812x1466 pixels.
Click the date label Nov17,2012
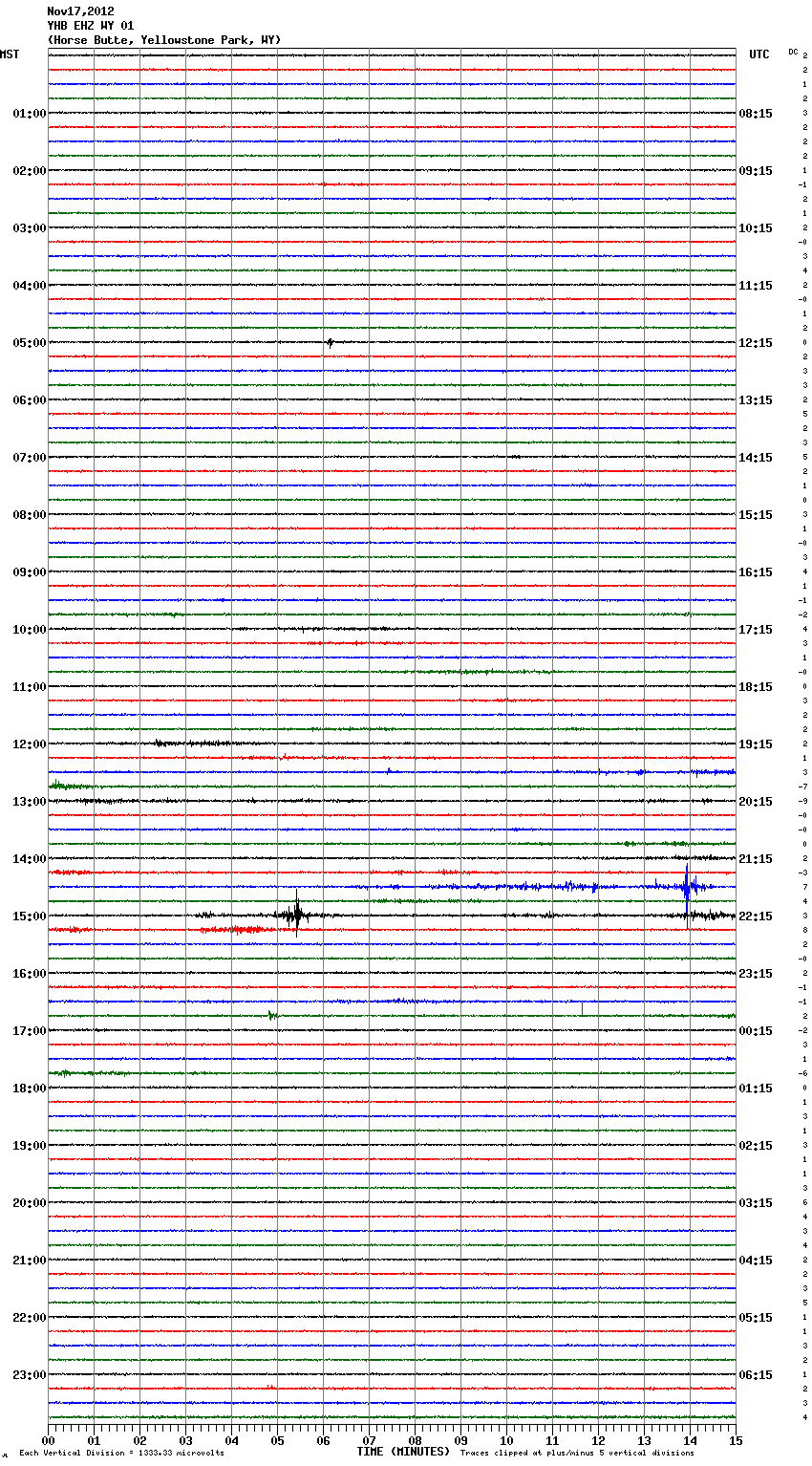pyautogui.click(x=80, y=11)
